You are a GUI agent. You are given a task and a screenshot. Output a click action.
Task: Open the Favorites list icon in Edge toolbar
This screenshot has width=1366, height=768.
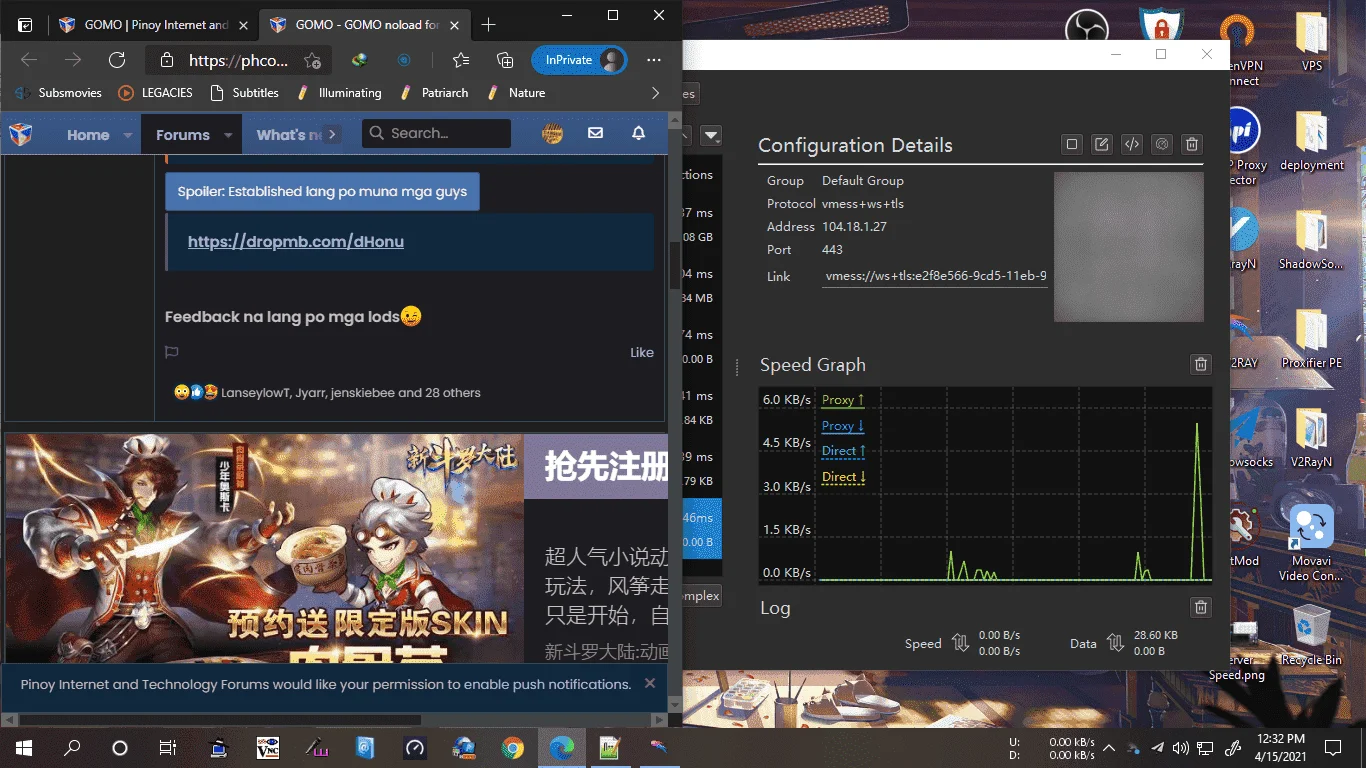[x=460, y=60]
